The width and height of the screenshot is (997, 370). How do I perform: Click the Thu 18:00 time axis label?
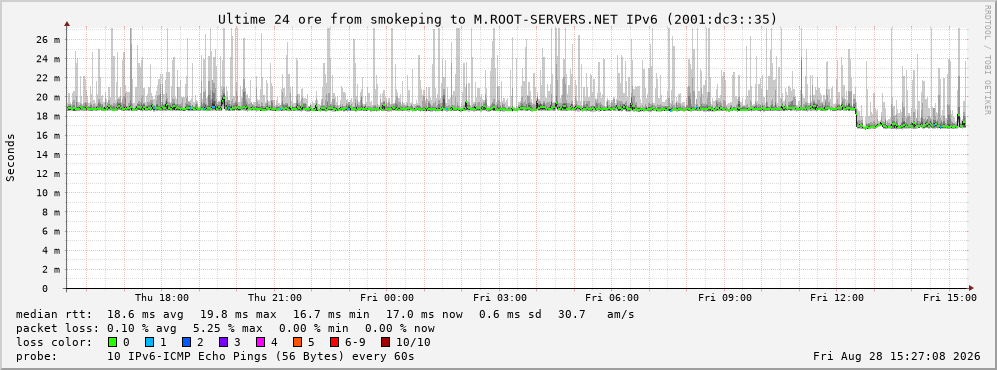[x=162, y=298]
